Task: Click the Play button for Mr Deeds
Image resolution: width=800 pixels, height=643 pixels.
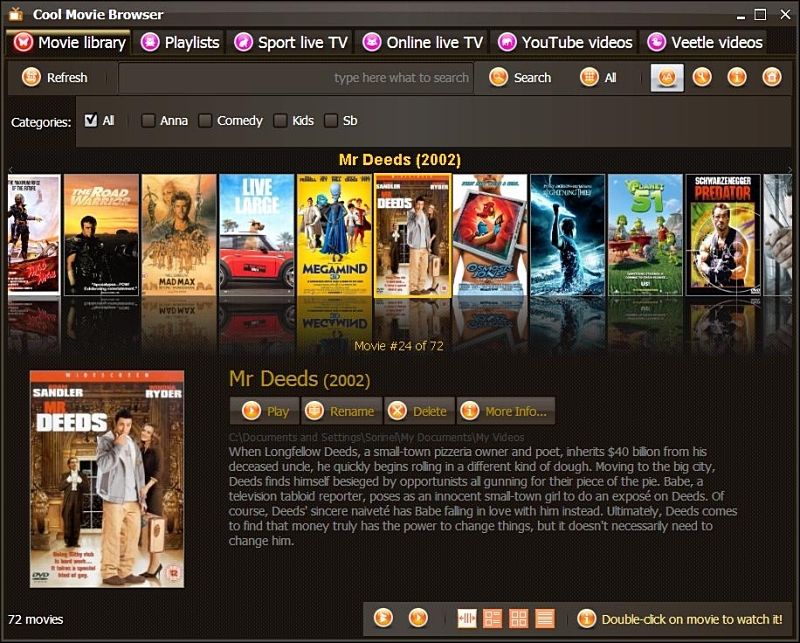Action: tap(265, 410)
